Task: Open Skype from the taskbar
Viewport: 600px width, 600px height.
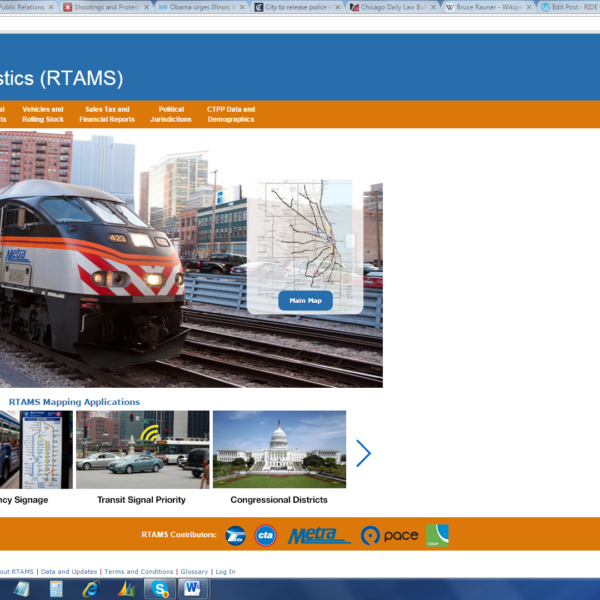Action: (160, 589)
